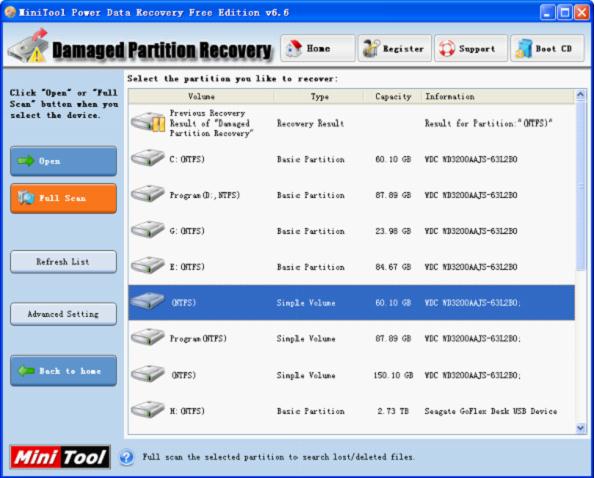Click the 23.98 GB capacity cell
The width and height of the screenshot is (595, 478).
coord(393,231)
